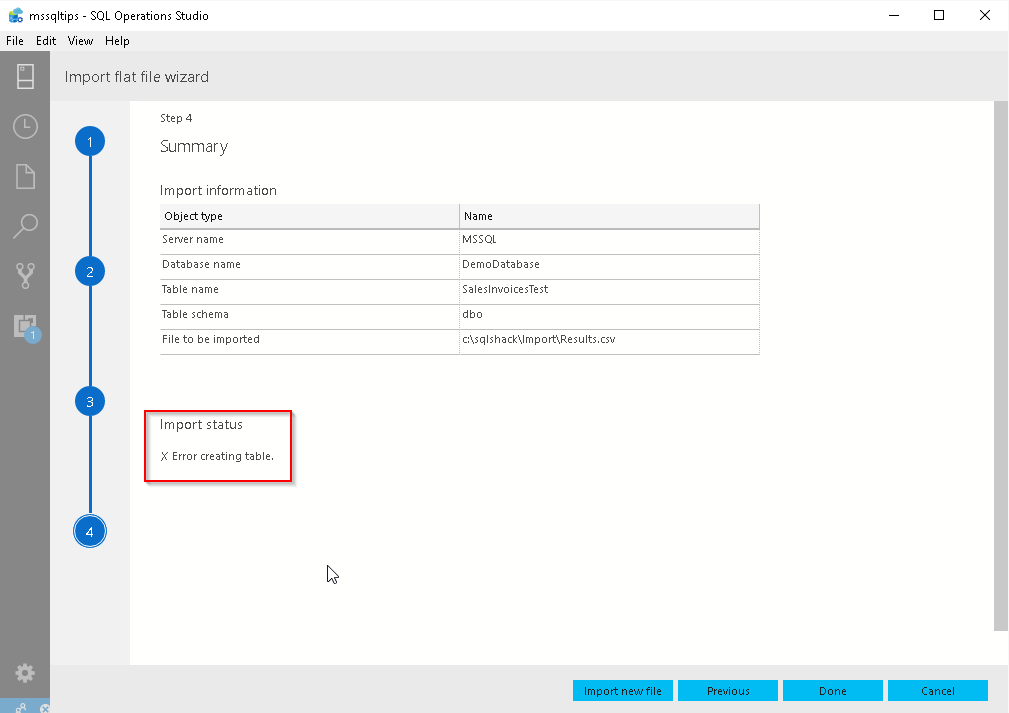Viewport: 1009px width, 713px height.
Task: Go back with the Previous button
Action: [728, 691]
